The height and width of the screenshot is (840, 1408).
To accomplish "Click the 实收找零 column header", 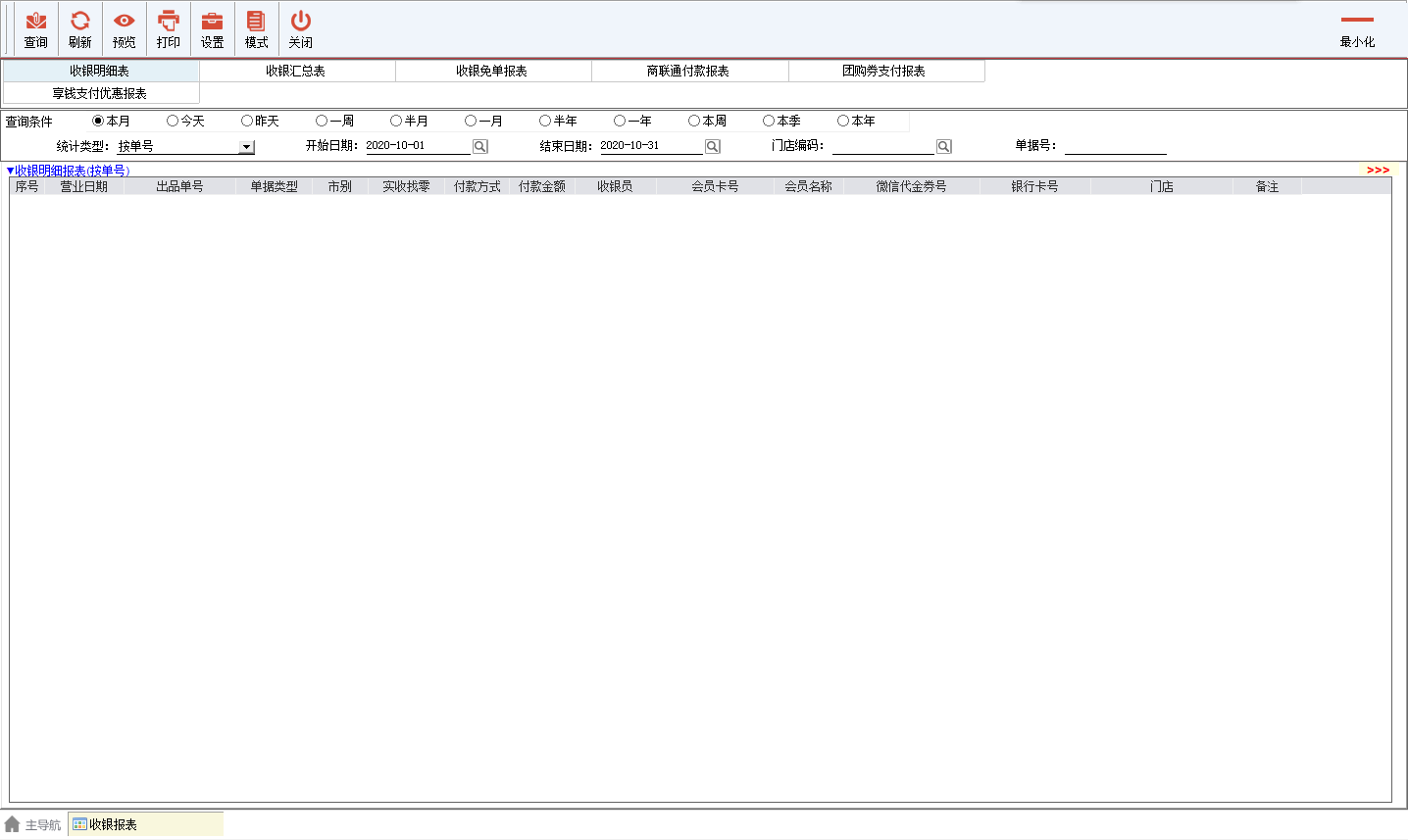I will pyautogui.click(x=406, y=186).
